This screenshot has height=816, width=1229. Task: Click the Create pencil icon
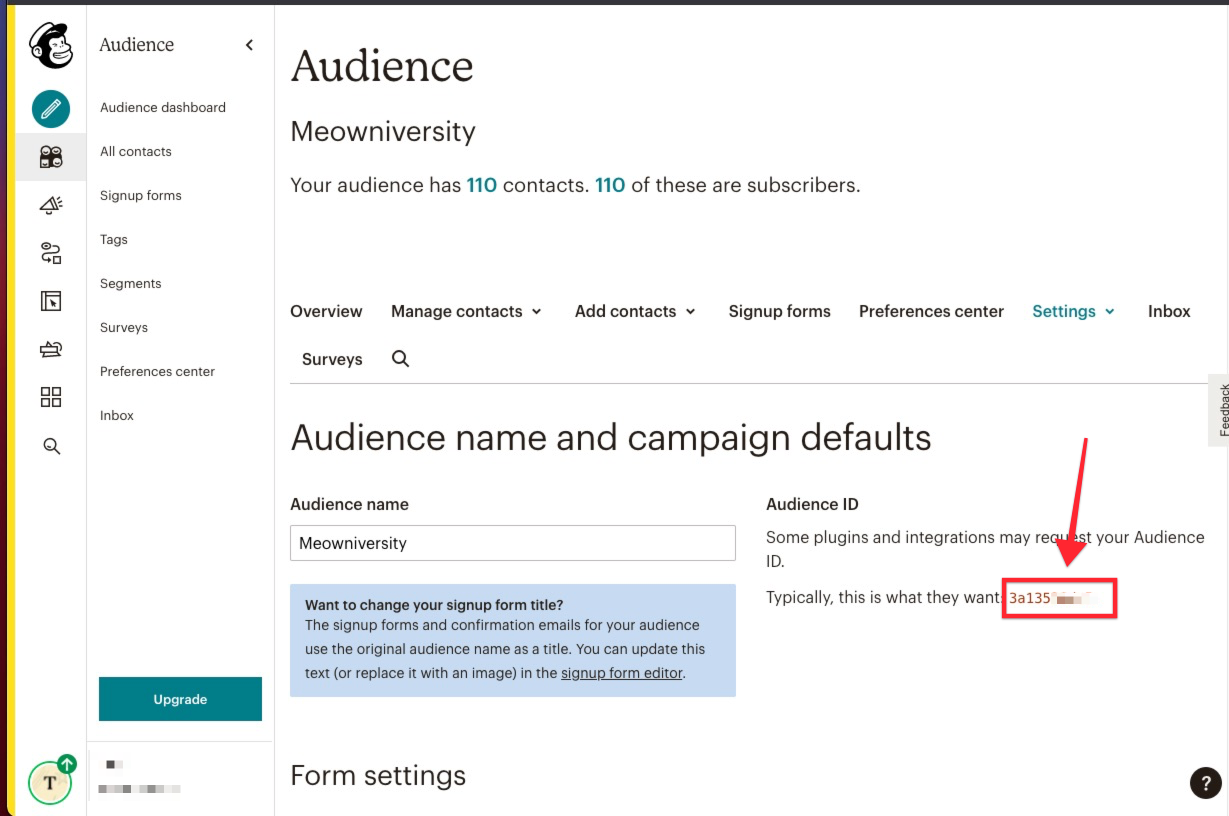click(51, 108)
